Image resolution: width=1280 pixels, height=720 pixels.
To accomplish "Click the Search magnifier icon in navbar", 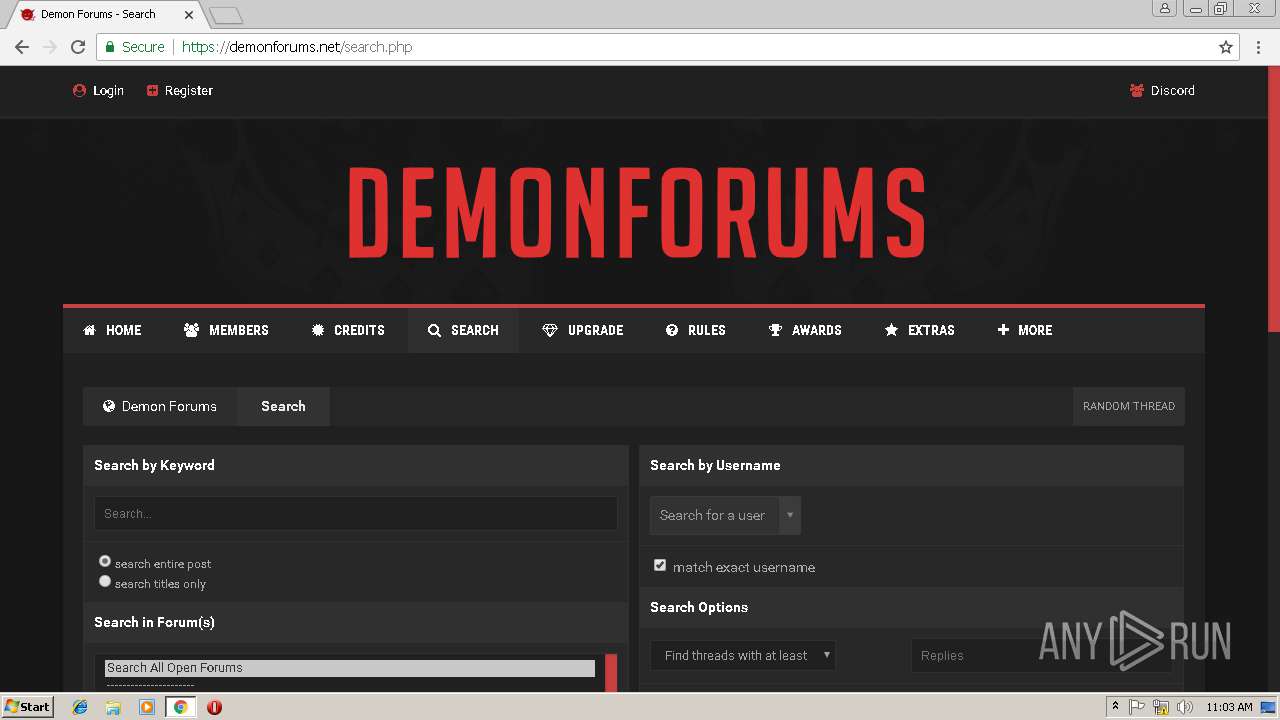I will pos(434,330).
